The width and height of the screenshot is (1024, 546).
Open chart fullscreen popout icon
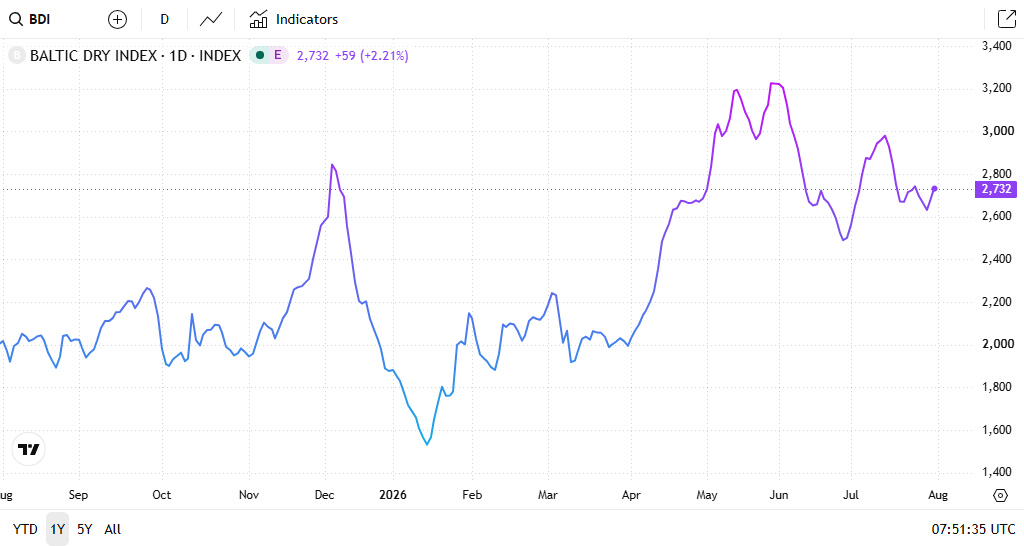click(x=1006, y=20)
